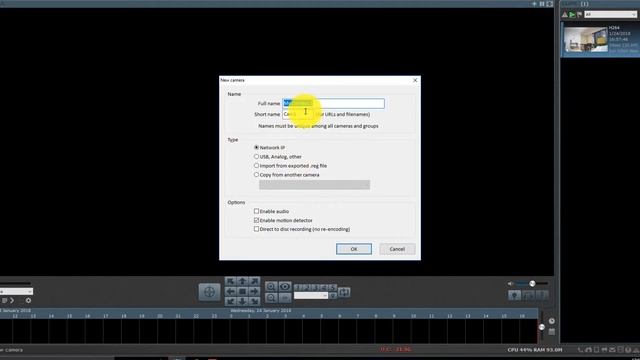Viewport: 640px width, 360px height.
Task: Select Copy from another camera option
Action: click(x=256, y=175)
